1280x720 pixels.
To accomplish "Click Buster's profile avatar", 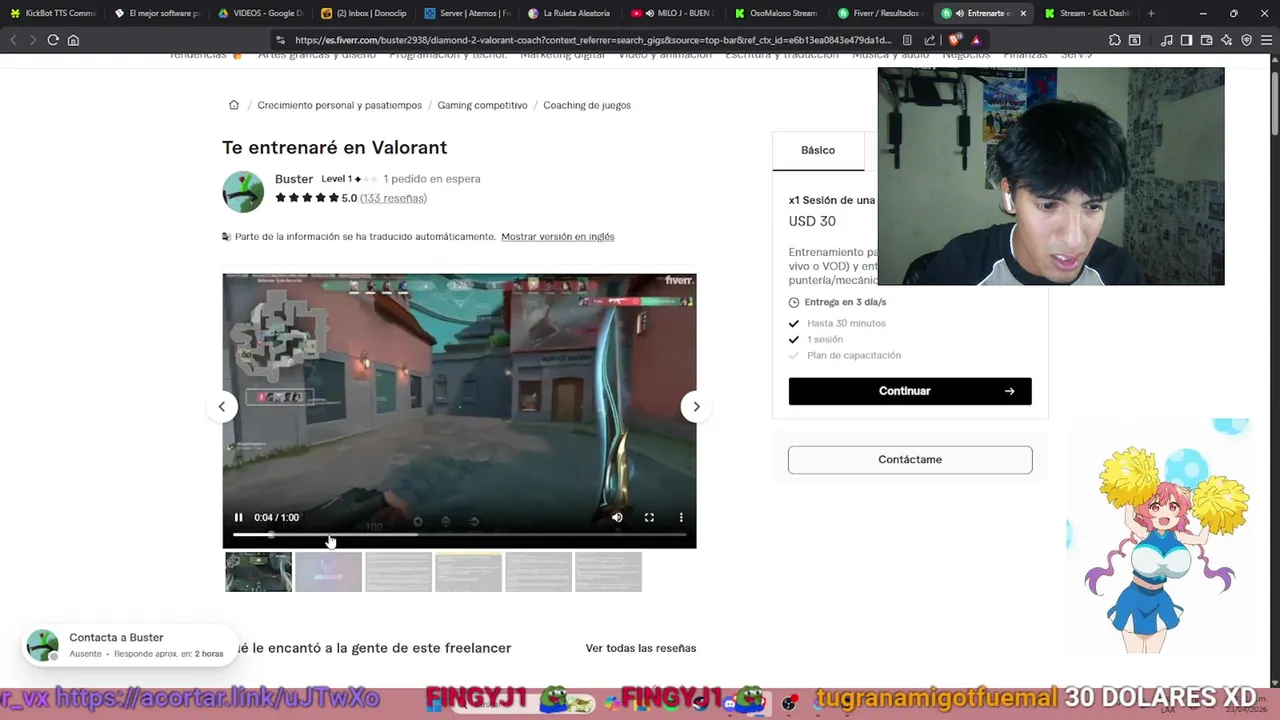I will [243, 191].
